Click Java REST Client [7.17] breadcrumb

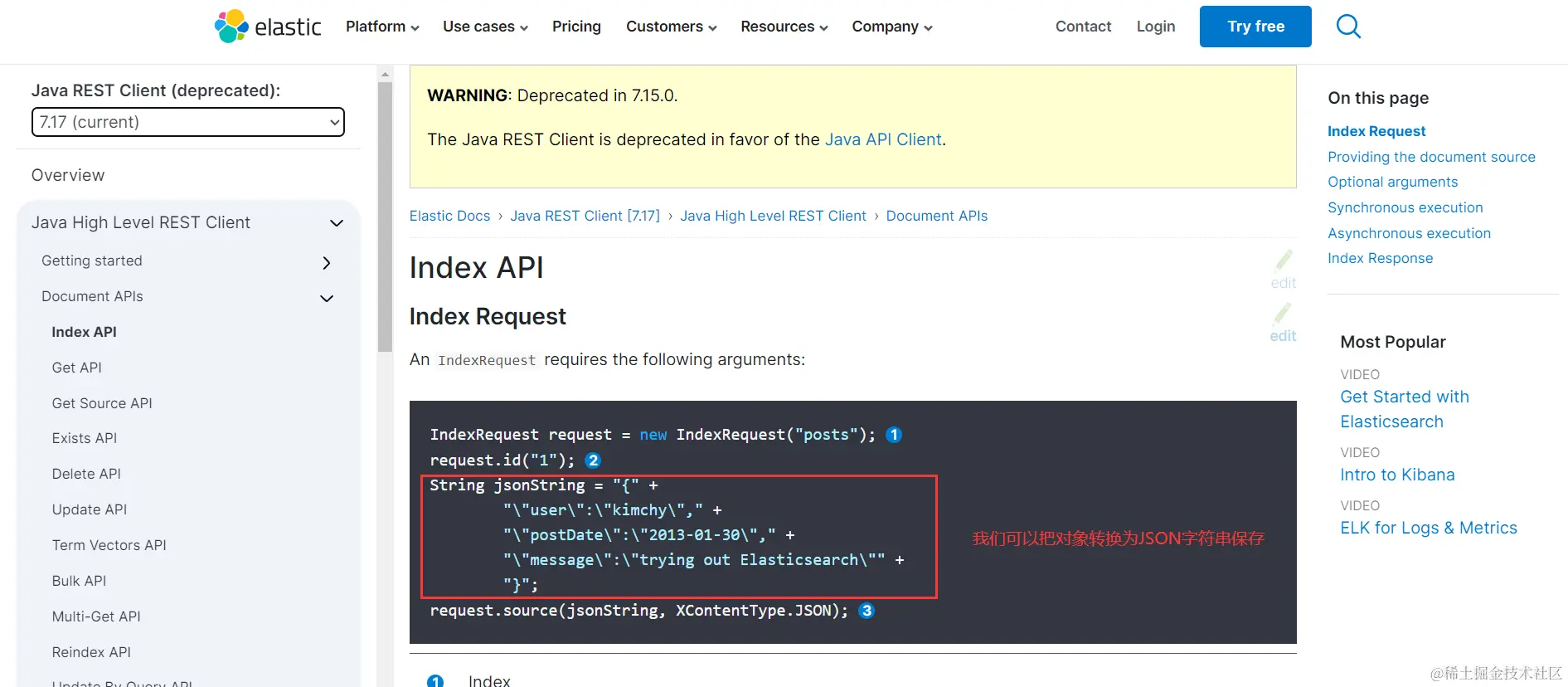pyautogui.click(x=585, y=216)
